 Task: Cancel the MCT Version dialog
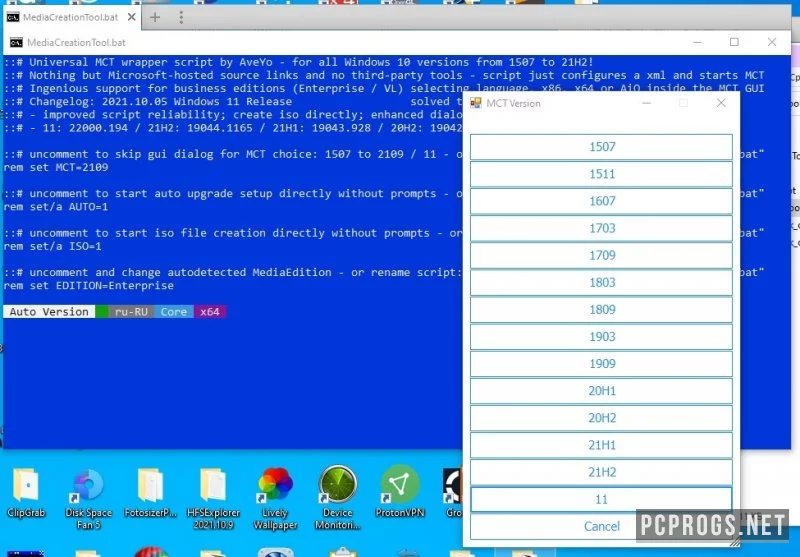pyautogui.click(x=602, y=526)
